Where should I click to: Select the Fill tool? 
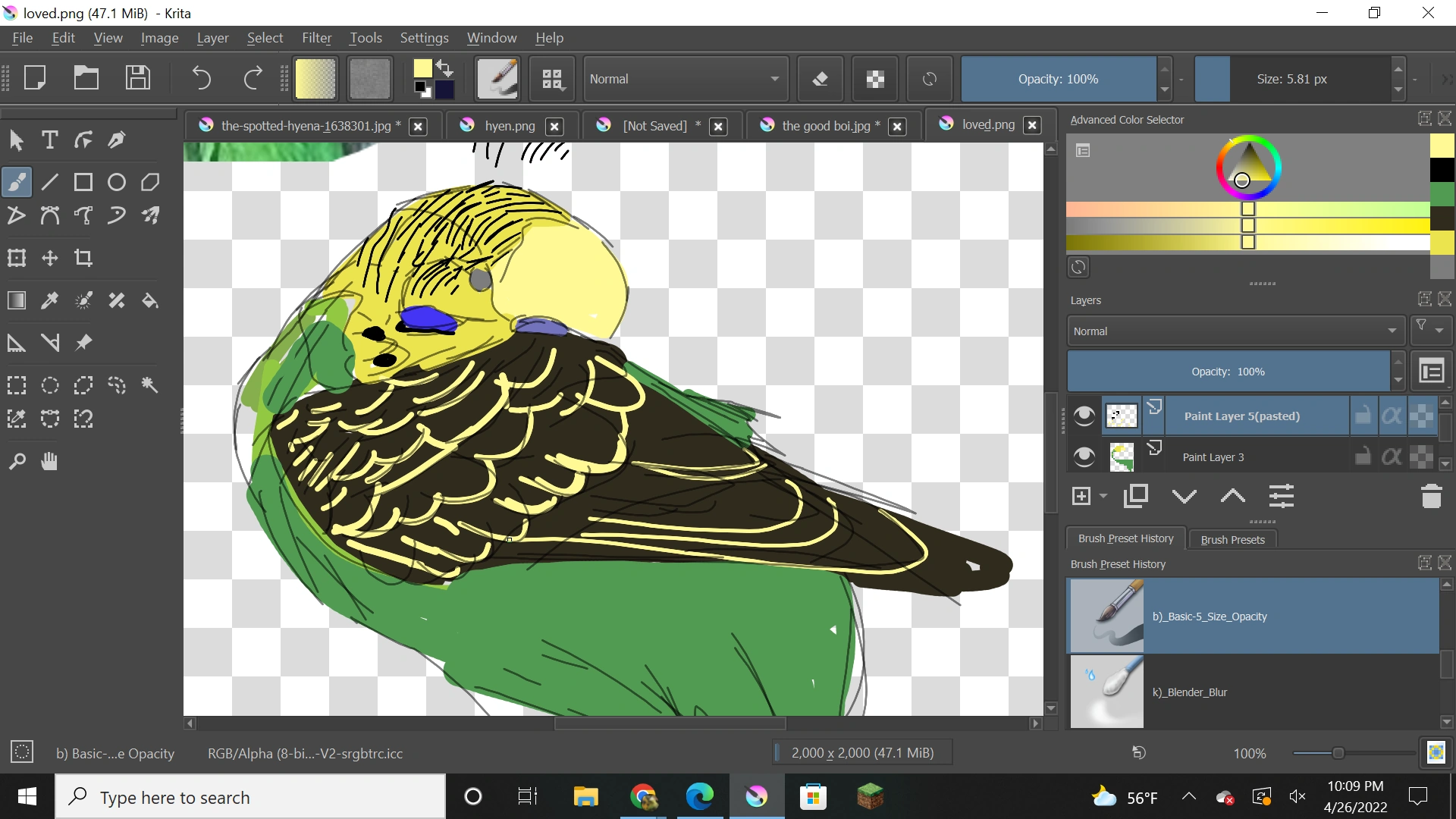point(149,300)
